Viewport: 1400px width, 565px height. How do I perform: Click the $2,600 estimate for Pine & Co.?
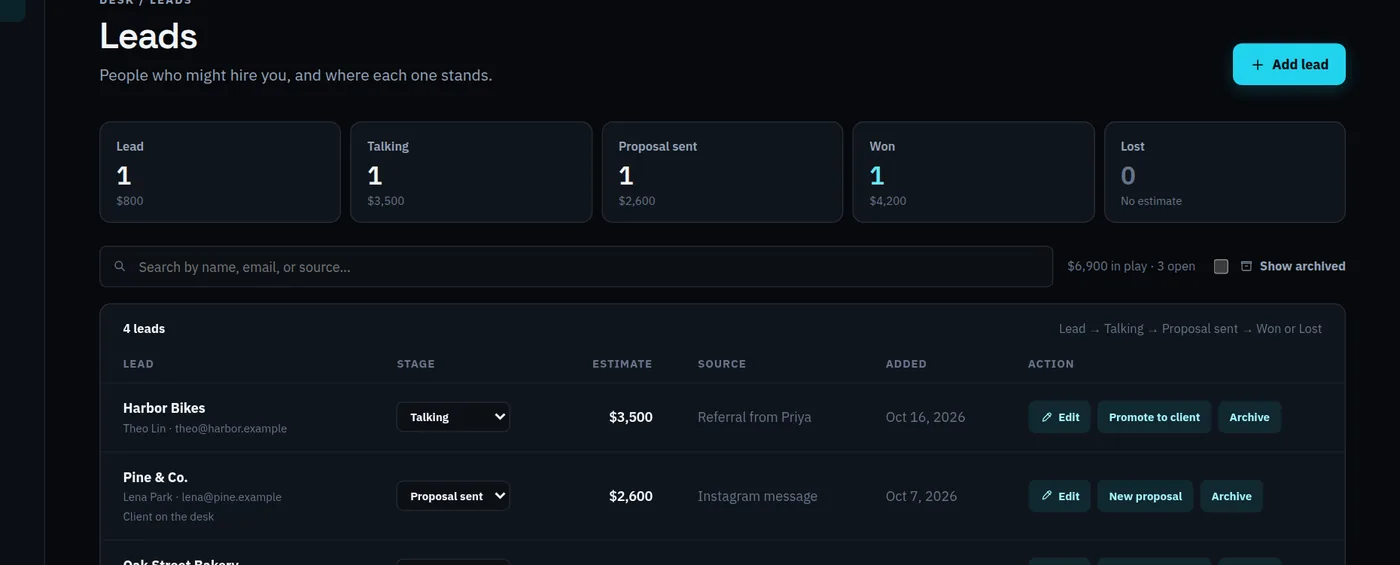631,496
